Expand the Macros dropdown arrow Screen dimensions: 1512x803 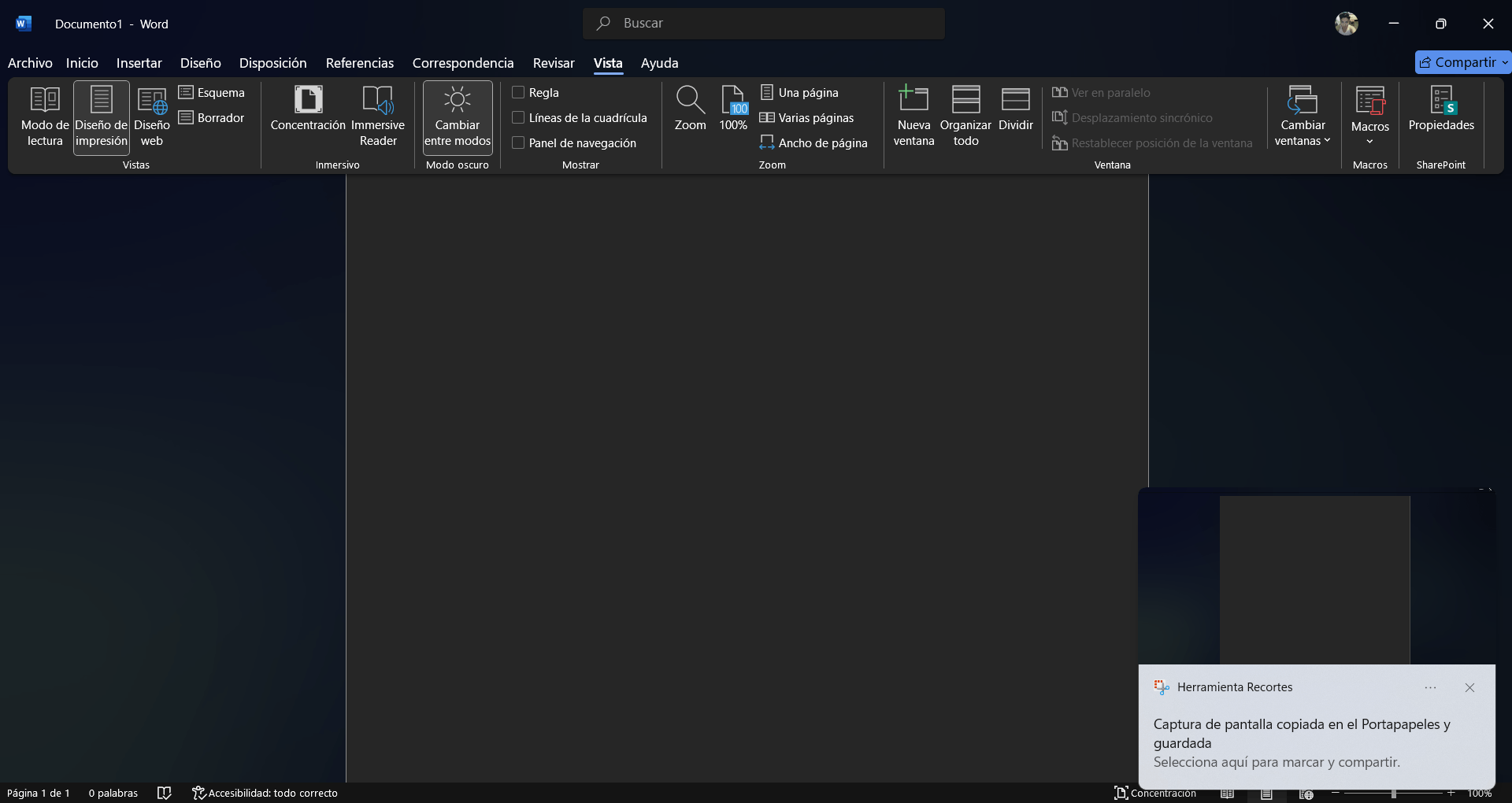(x=1369, y=142)
